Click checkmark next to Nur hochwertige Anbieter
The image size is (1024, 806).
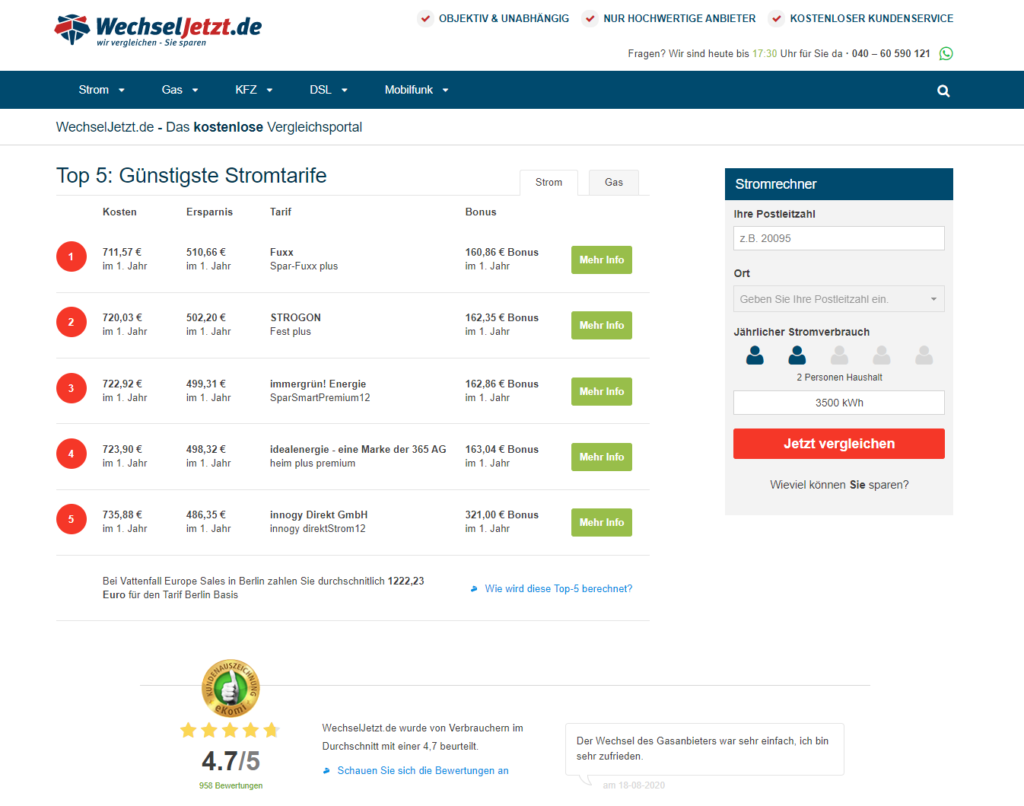(590, 18)
